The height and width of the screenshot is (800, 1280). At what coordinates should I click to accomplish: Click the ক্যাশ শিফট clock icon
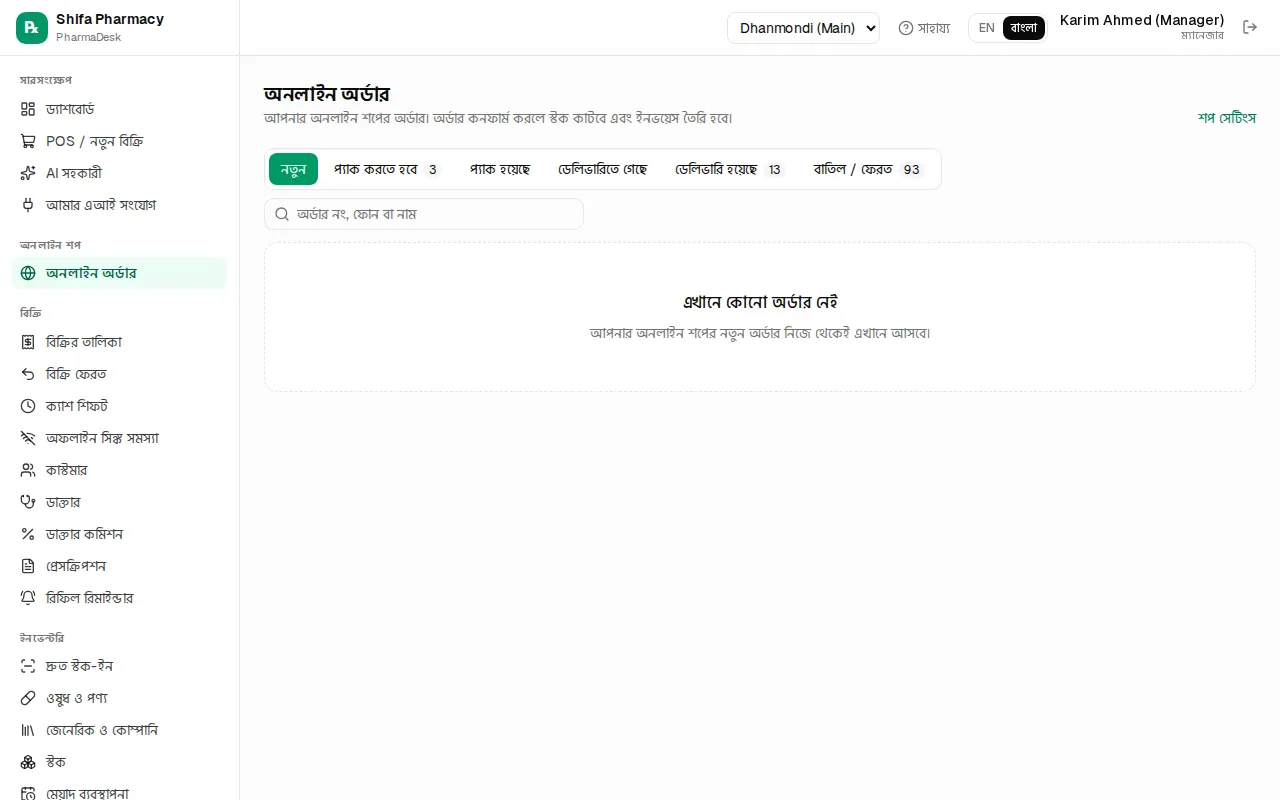pos(28,406)
